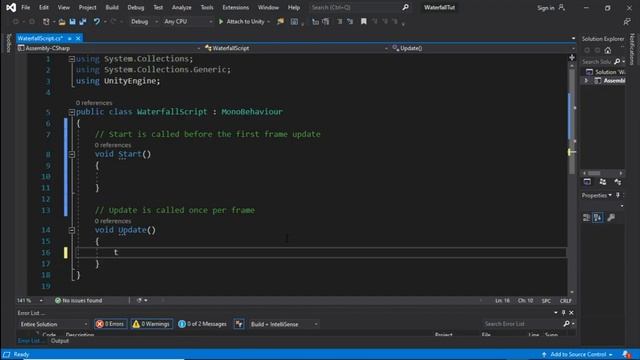
Task: Open the 141 % zoom level dropdown
Action: (x=29, y=300)
